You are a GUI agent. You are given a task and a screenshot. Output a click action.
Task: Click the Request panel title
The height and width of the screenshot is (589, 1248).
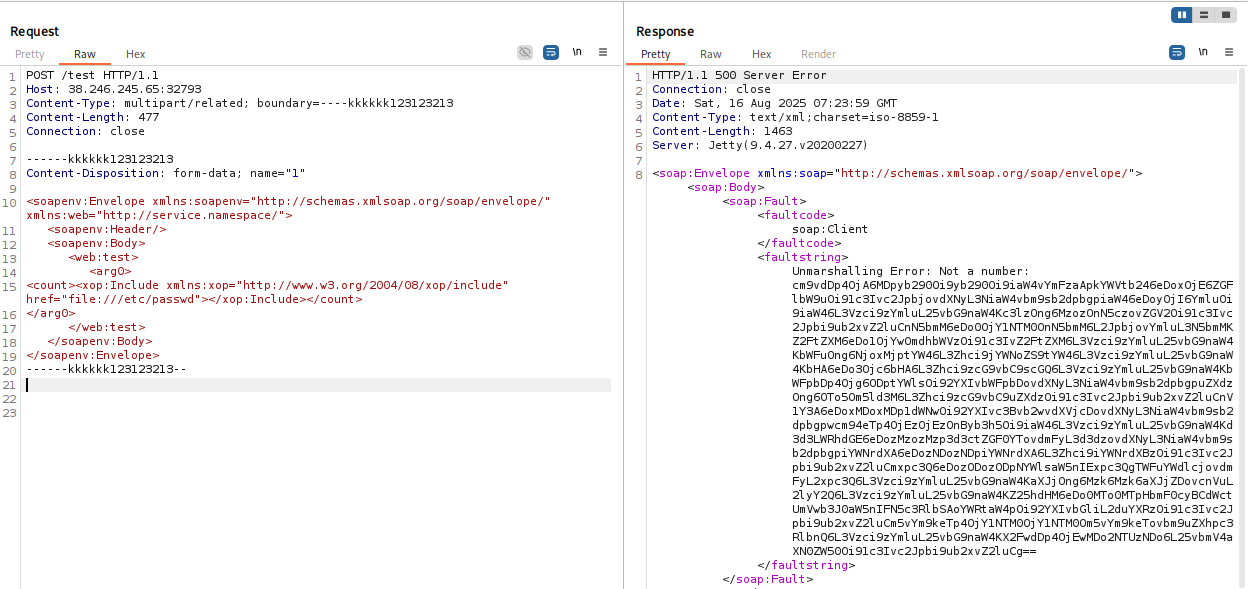(35, 32)
